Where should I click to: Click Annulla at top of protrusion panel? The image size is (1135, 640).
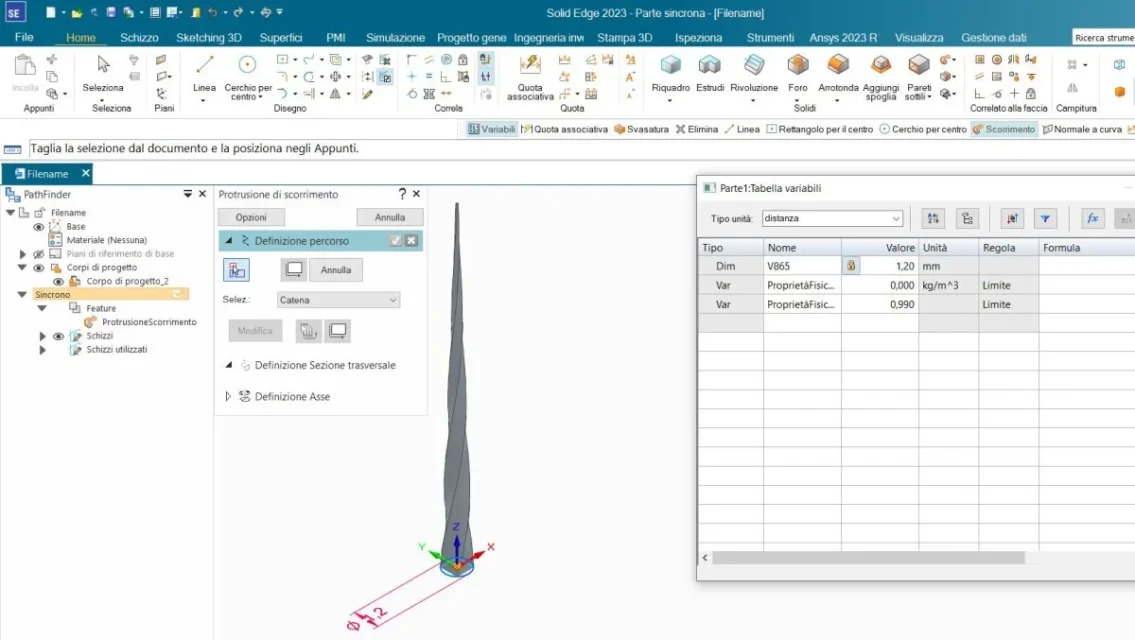coord(390,217)
